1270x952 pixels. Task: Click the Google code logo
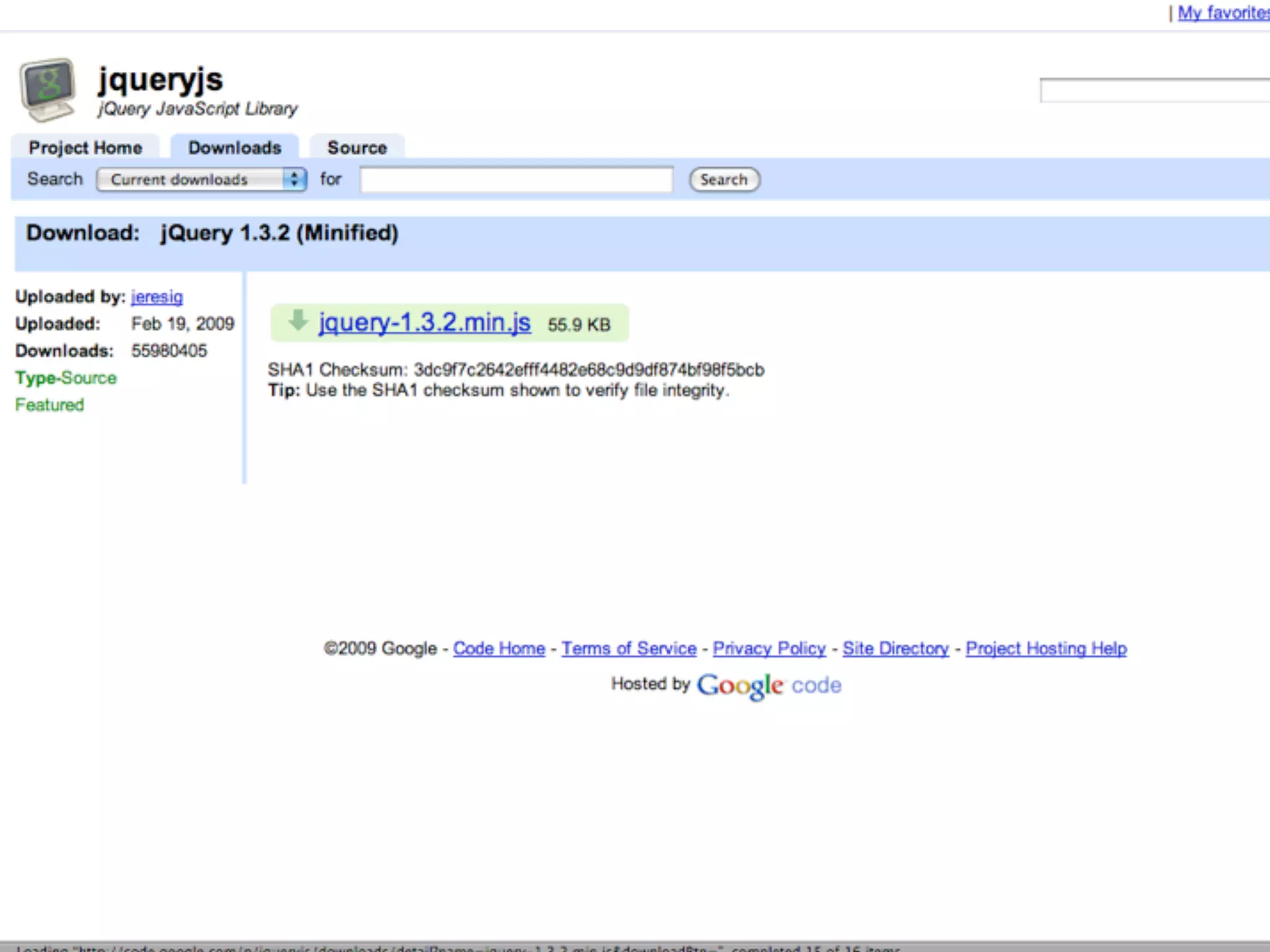[x=769, y=685]
